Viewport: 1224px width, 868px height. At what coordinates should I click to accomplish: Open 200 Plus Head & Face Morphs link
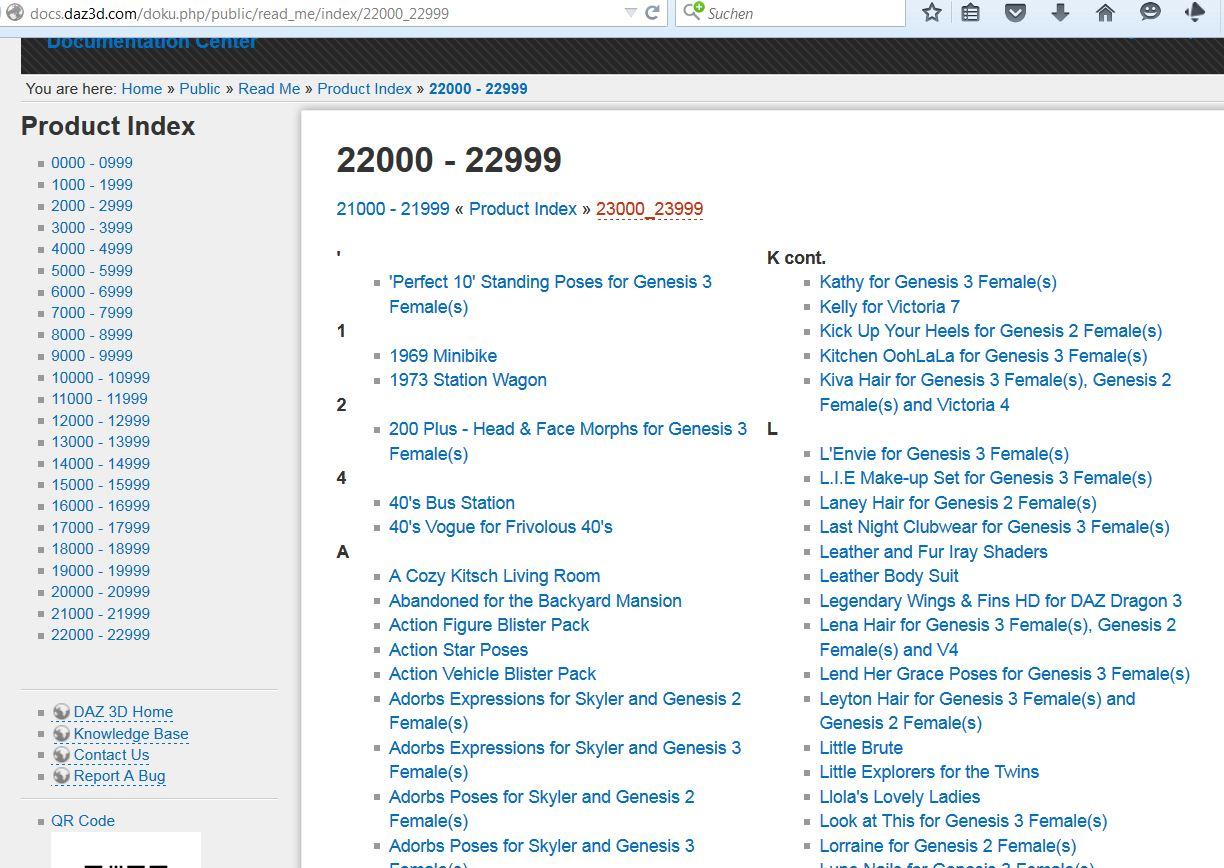[568, 441]
